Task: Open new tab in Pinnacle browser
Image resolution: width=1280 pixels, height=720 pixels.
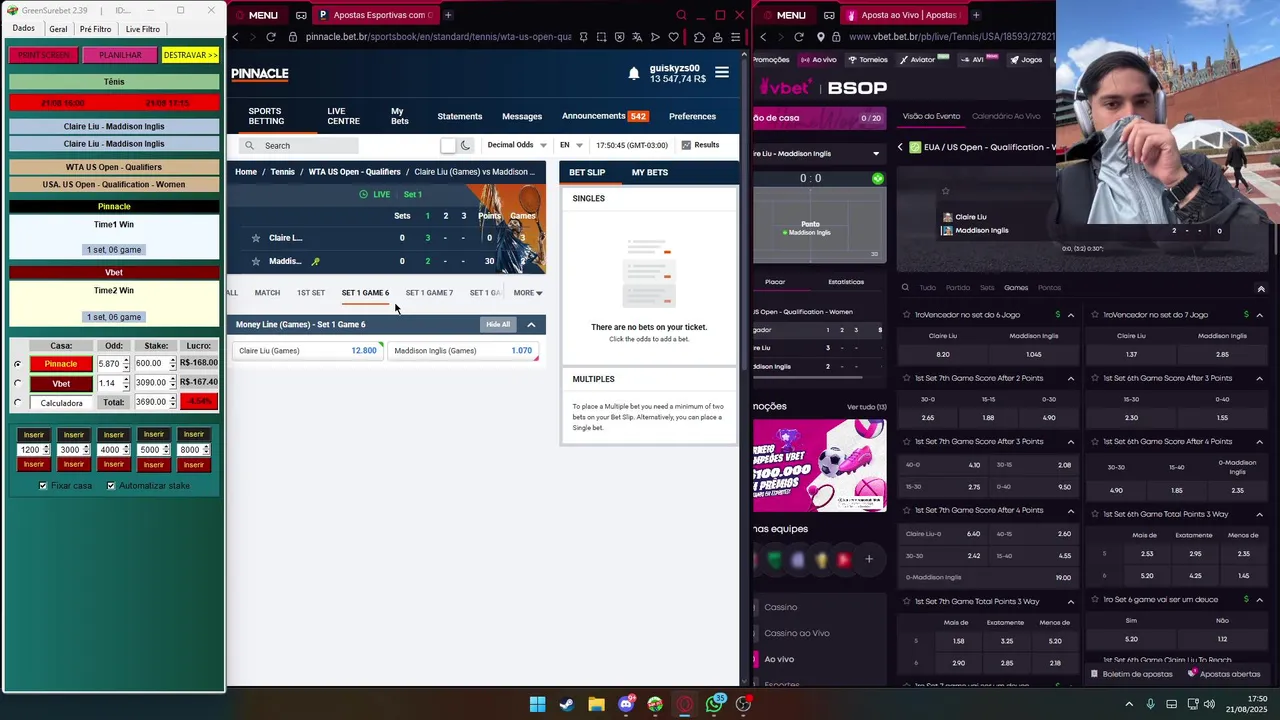Action: point(448,15)
